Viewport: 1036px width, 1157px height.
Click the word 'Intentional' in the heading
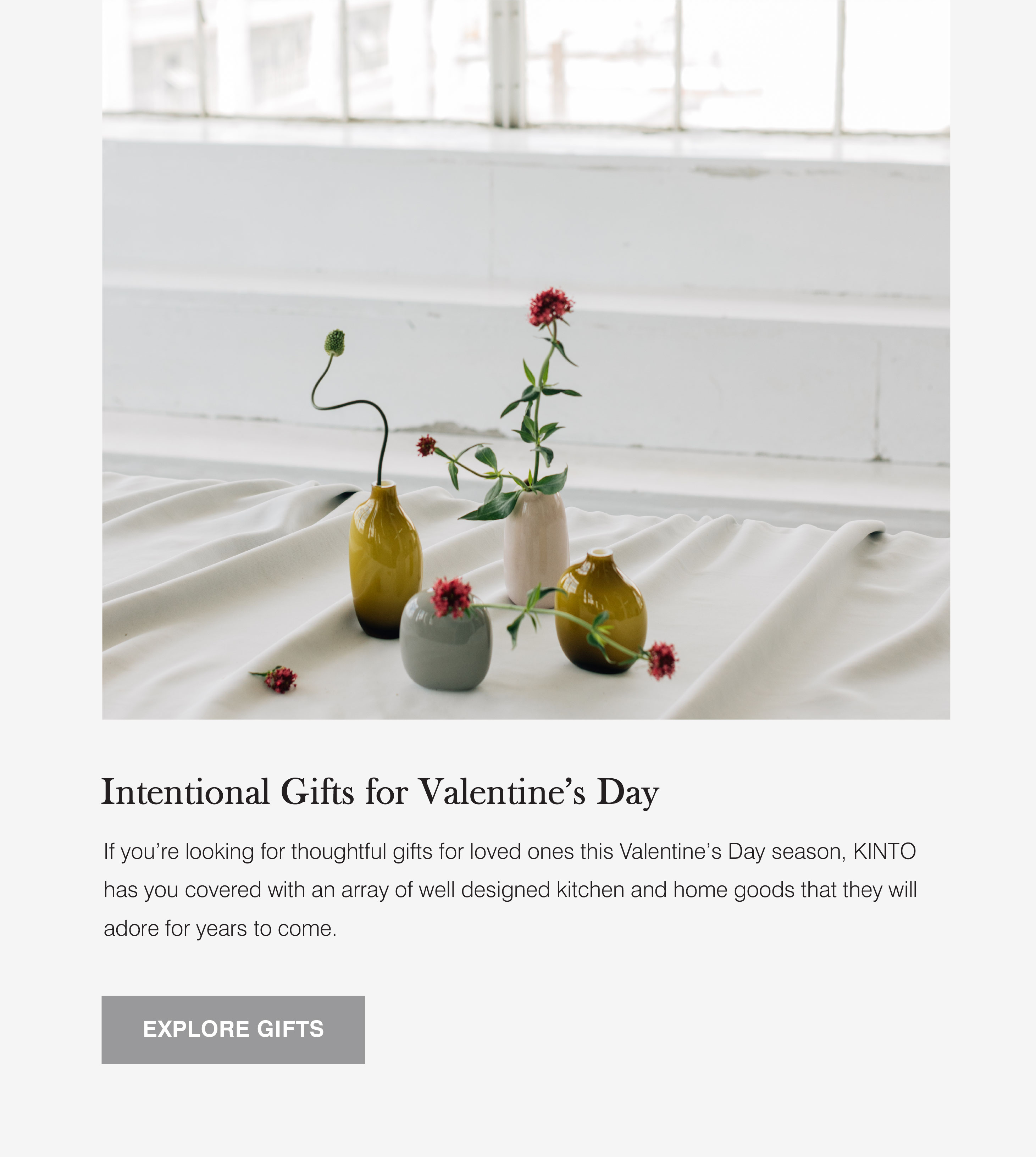pyautogui.click(x=185, y=792)
